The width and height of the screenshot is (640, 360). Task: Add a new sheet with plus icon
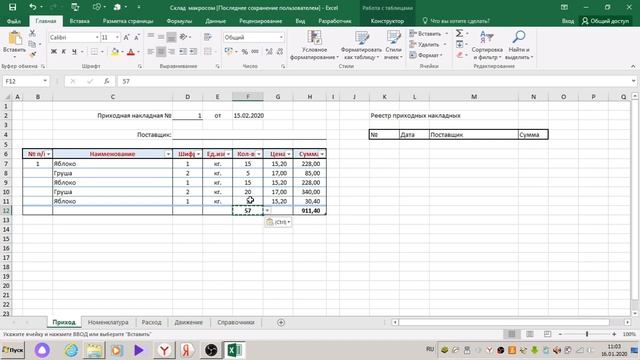tap(281, 322)
